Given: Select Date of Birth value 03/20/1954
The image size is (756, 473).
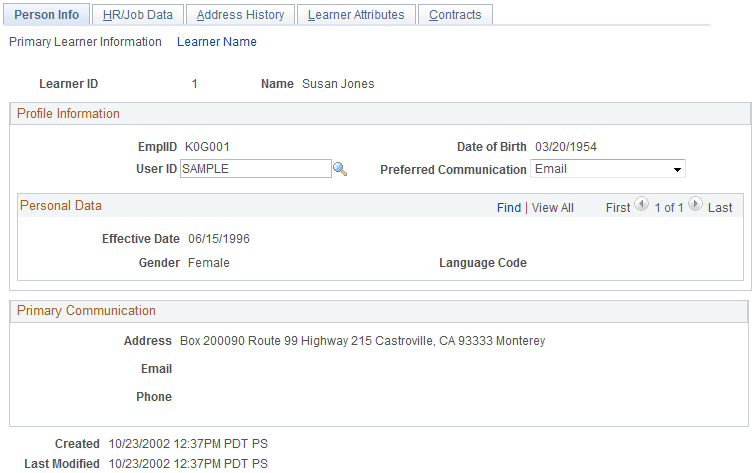Looking at the screenshot, I should pos(566,147).
